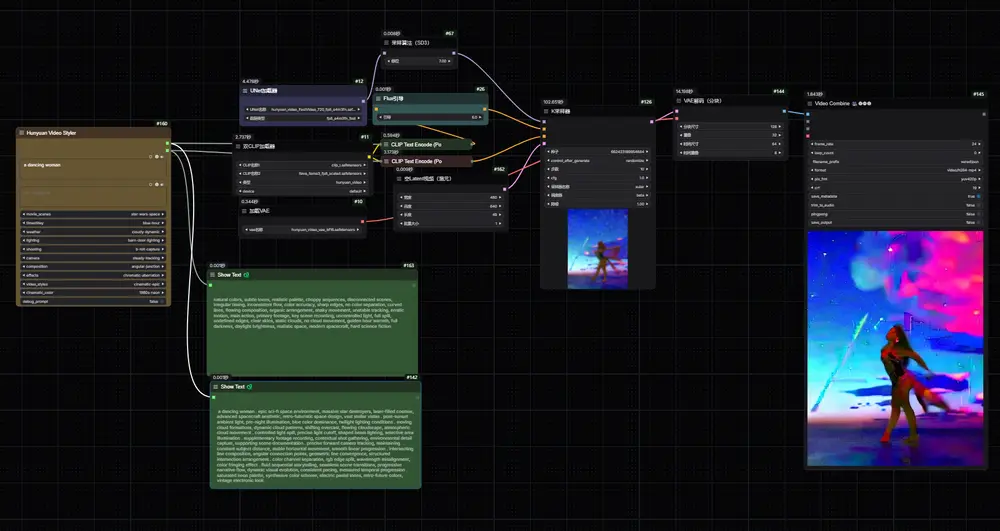1000x531 pixels.
Task: Collapse the Flux guidance node via its header icon
Action: click(378, 99)
